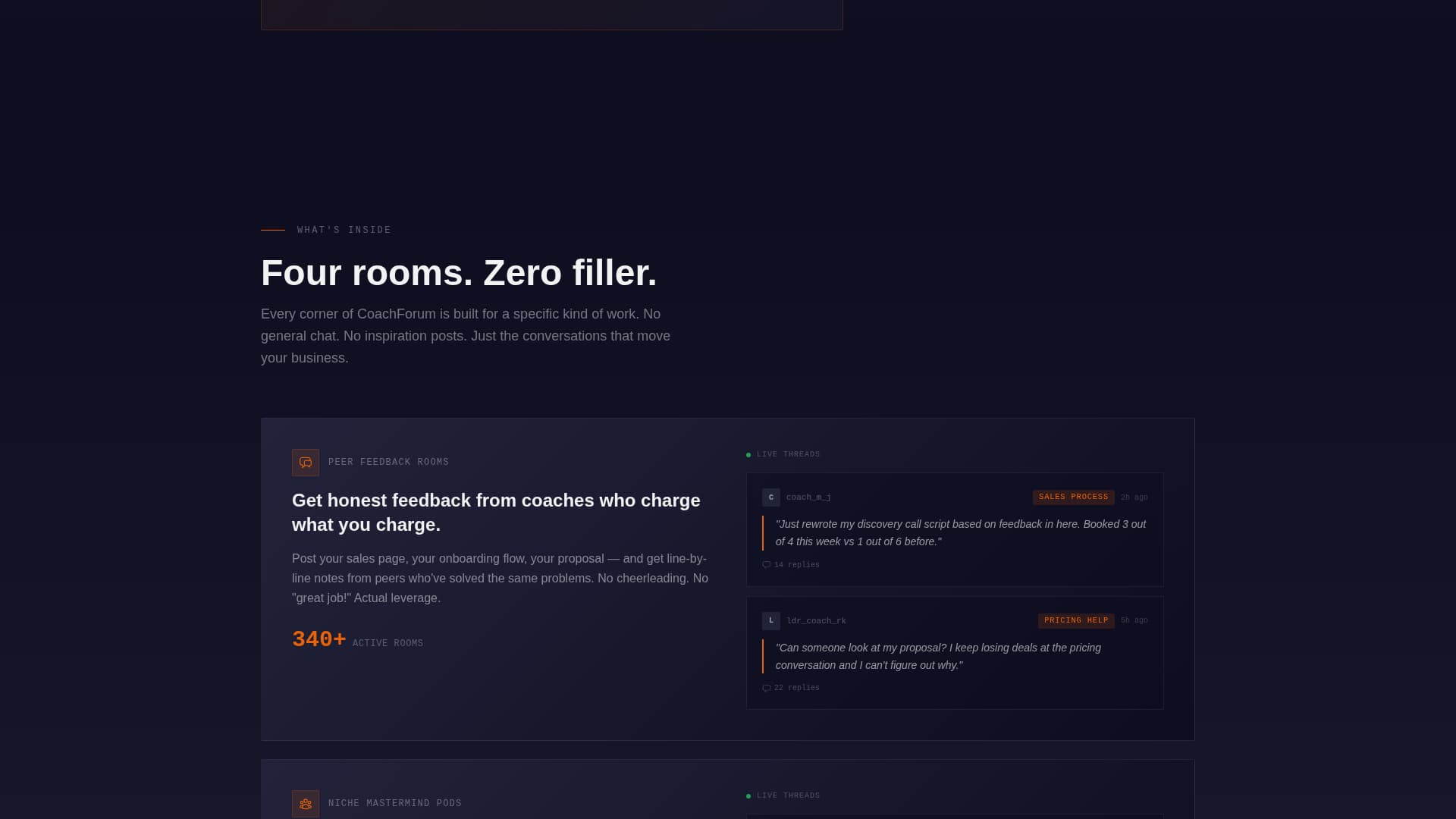Click coach_m_j avatar badge

pos(771,497)
